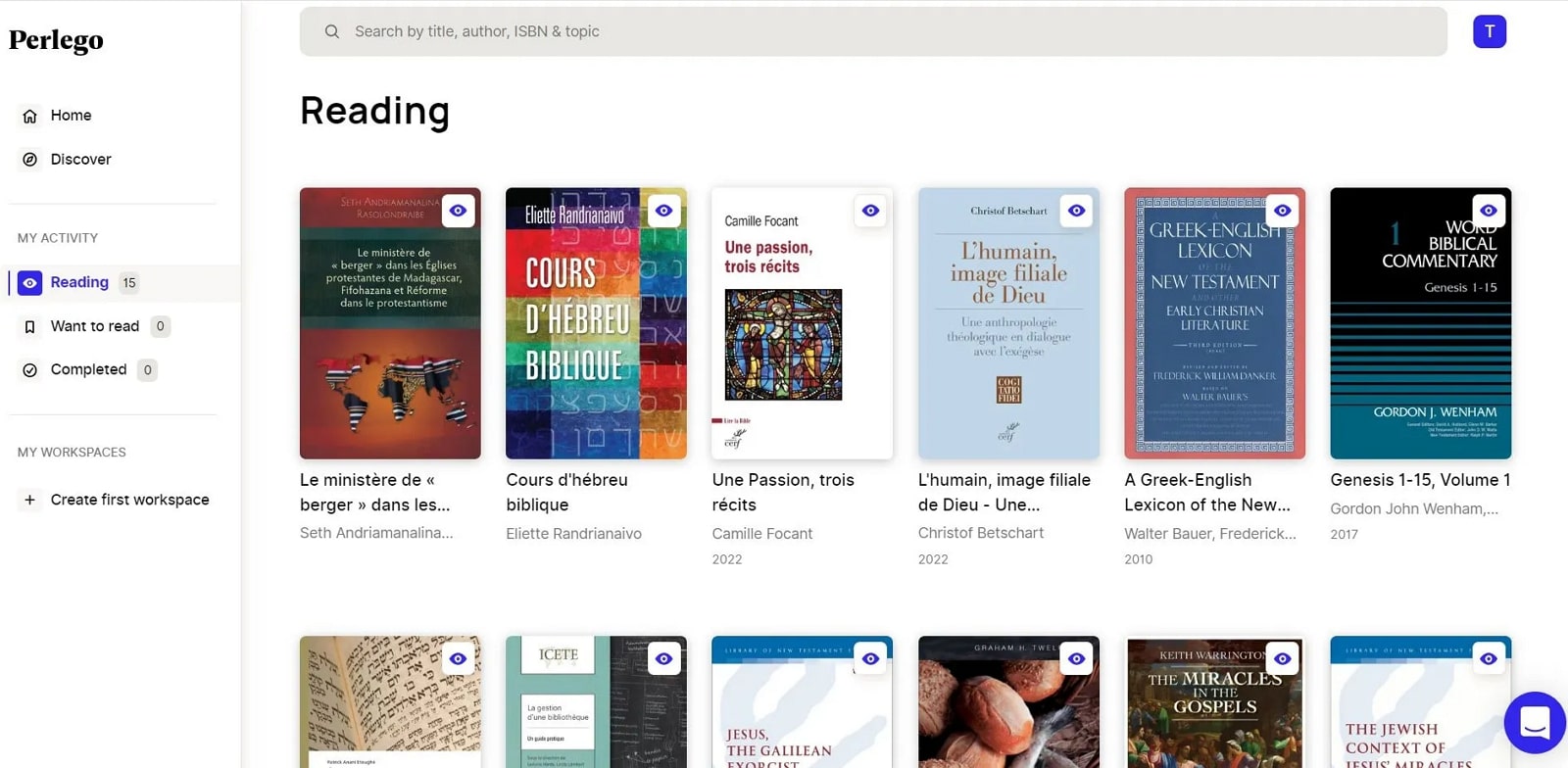This screenshot has width=1568, height=768.
Task: Open the user avatar T menu
Action: point(1489,31)
